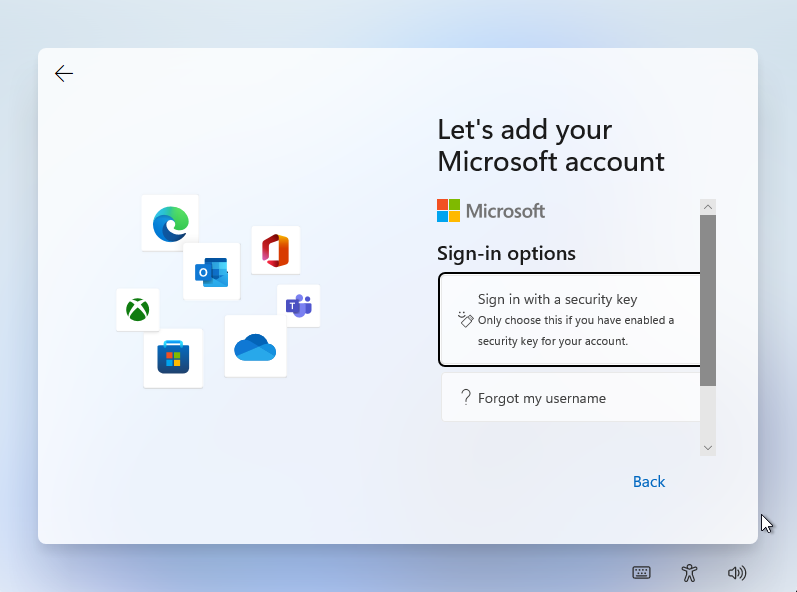Screen dimensions: 797x592
Task: Click the Microsoft Store icon
Action: point(173,358)
